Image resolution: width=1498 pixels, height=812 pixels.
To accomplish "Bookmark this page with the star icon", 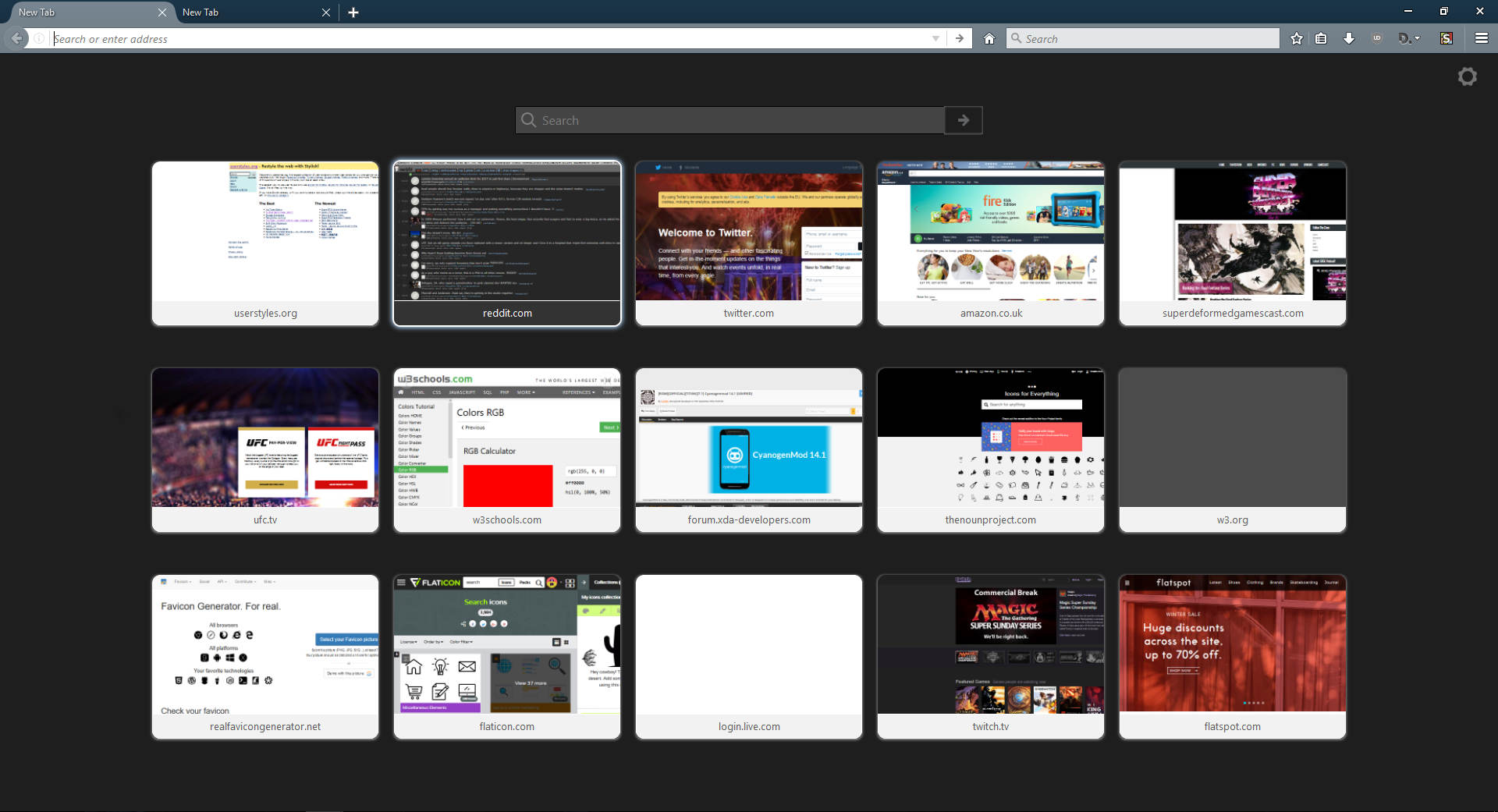I will click(x=1297, y=38).
